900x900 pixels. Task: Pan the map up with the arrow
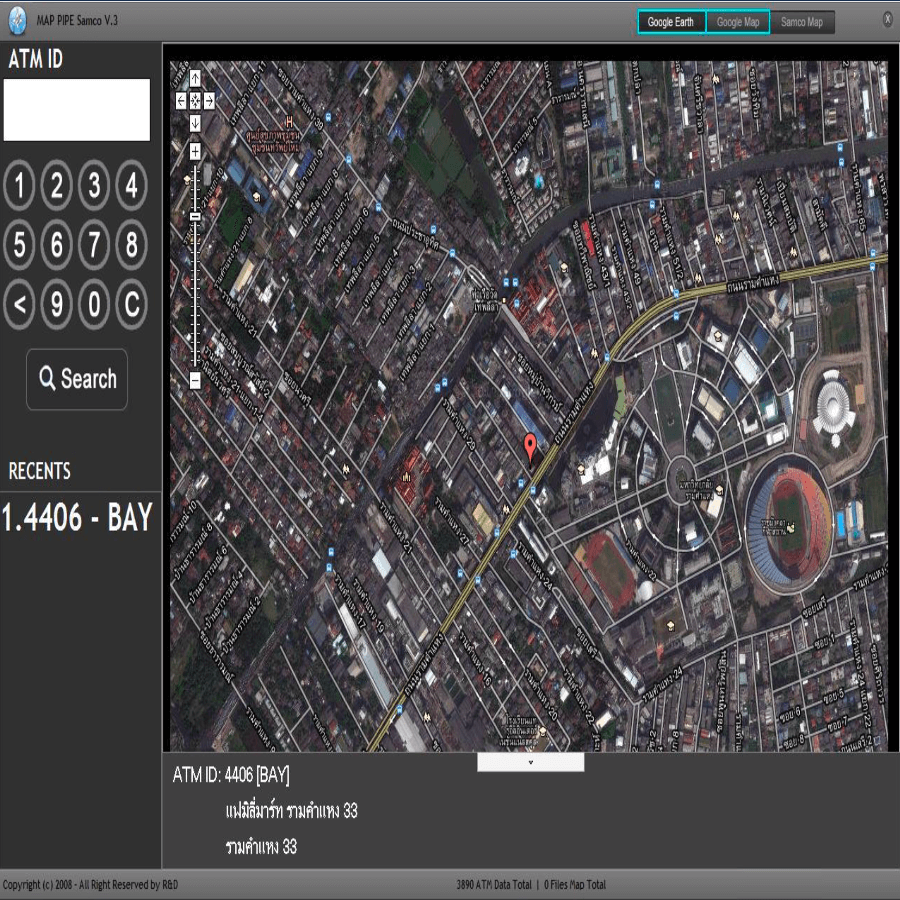[x=195, y=77]
